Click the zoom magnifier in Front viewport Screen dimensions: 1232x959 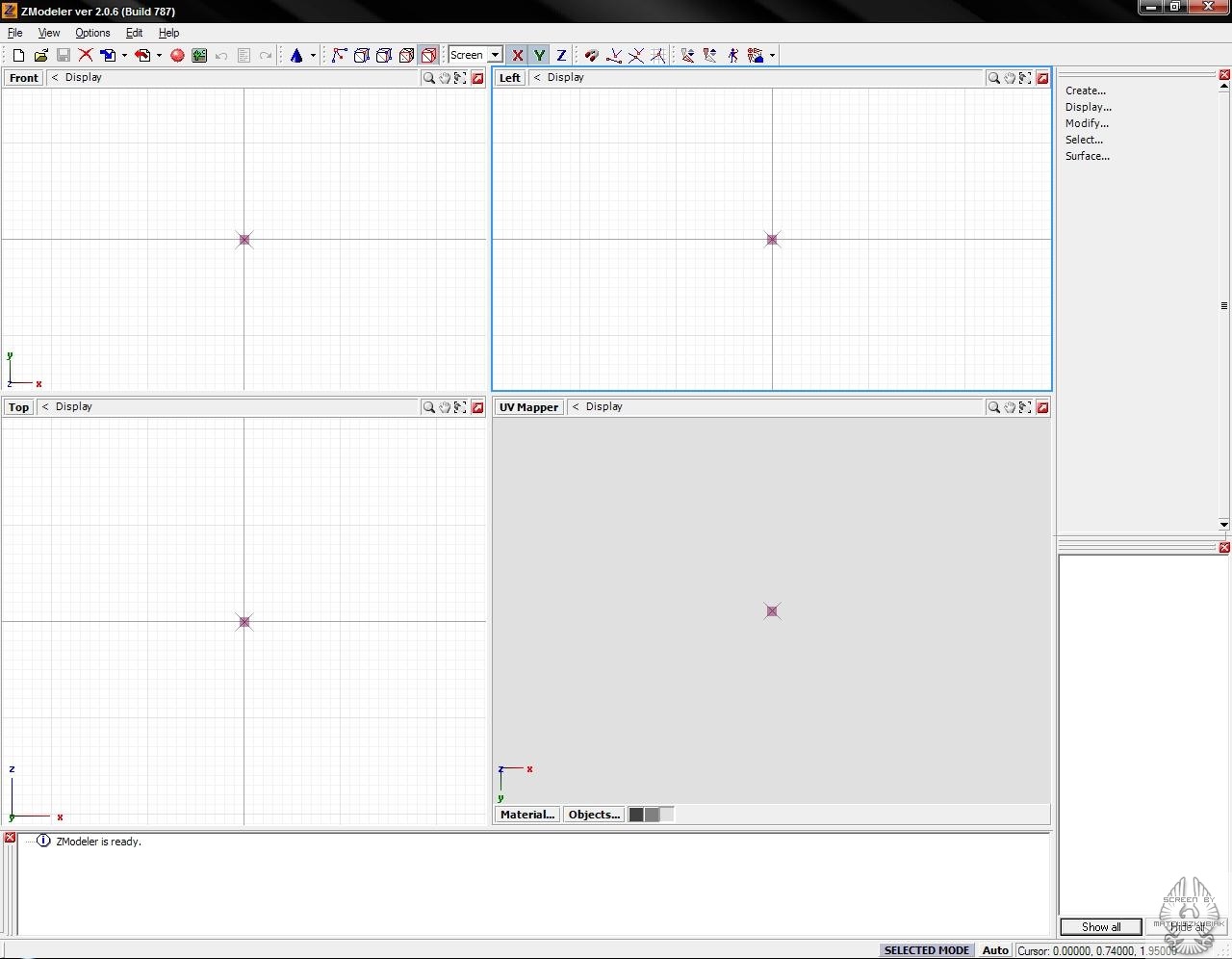[x=428, y=78]
